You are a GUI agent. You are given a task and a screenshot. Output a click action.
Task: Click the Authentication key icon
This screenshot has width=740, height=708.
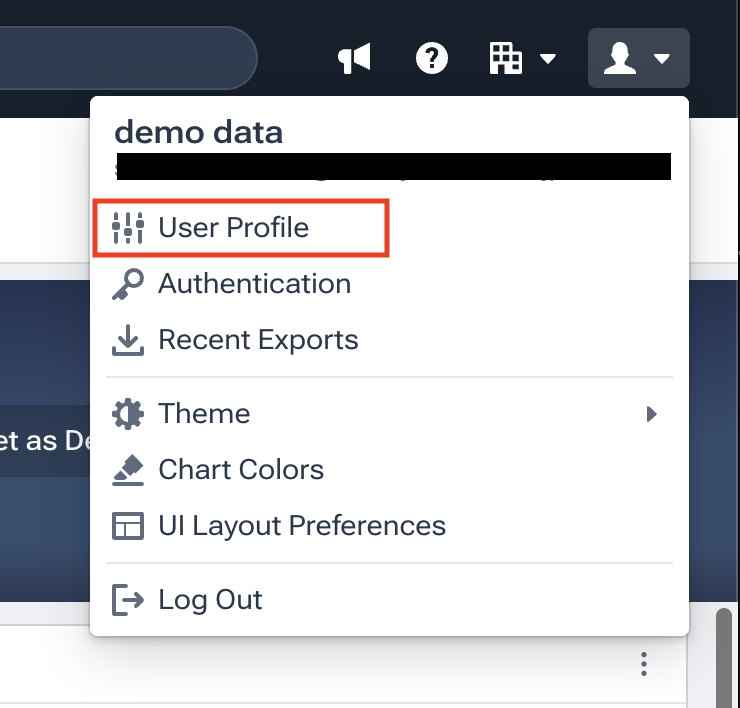click(x=128, y=284)
